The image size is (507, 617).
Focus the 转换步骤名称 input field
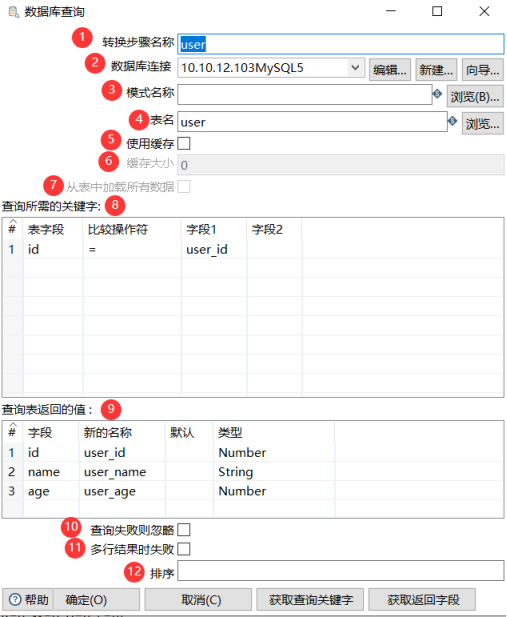(x=340, y=44)
